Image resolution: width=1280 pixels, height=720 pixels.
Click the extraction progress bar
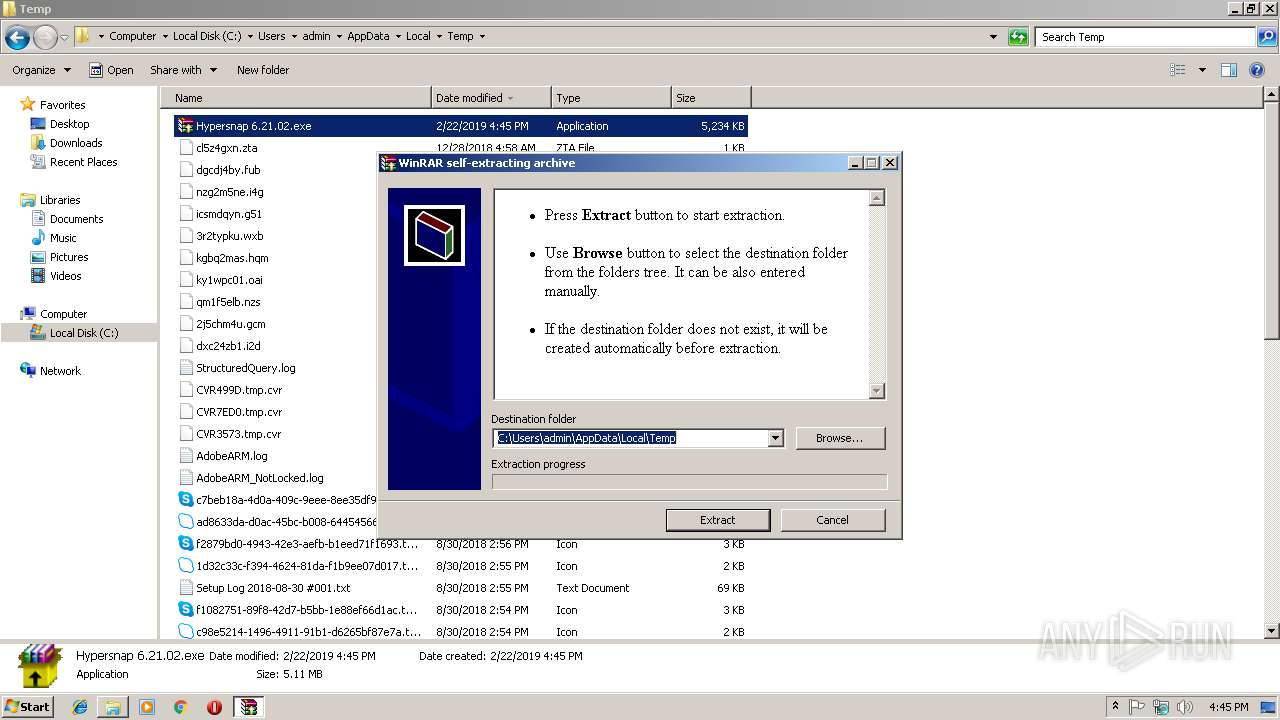689,482
